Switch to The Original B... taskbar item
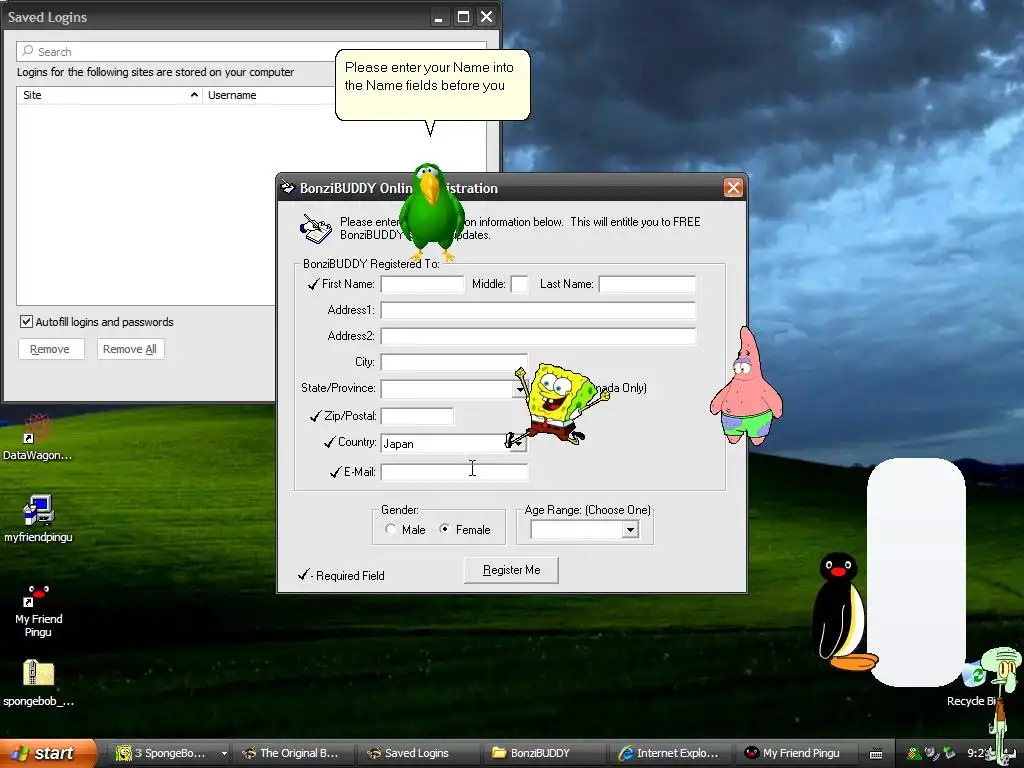This screenshot has height=768, width=1024. click(x=291, y=753)
